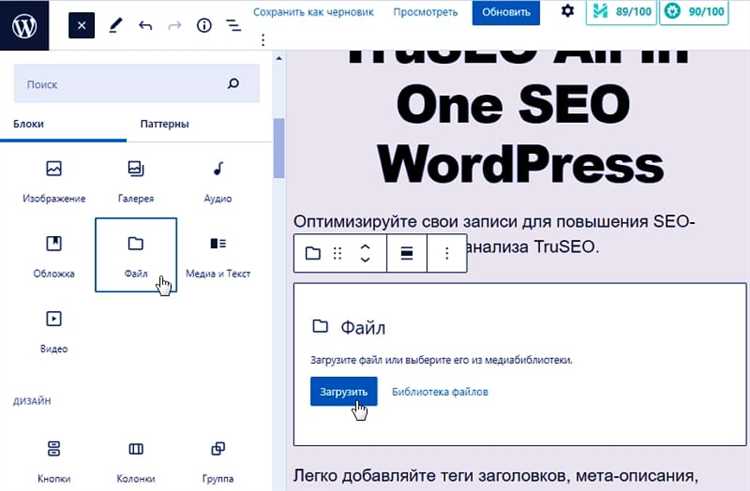Move the file block up
The width and height of the screenshot is (750, 491).
point(365,247)
